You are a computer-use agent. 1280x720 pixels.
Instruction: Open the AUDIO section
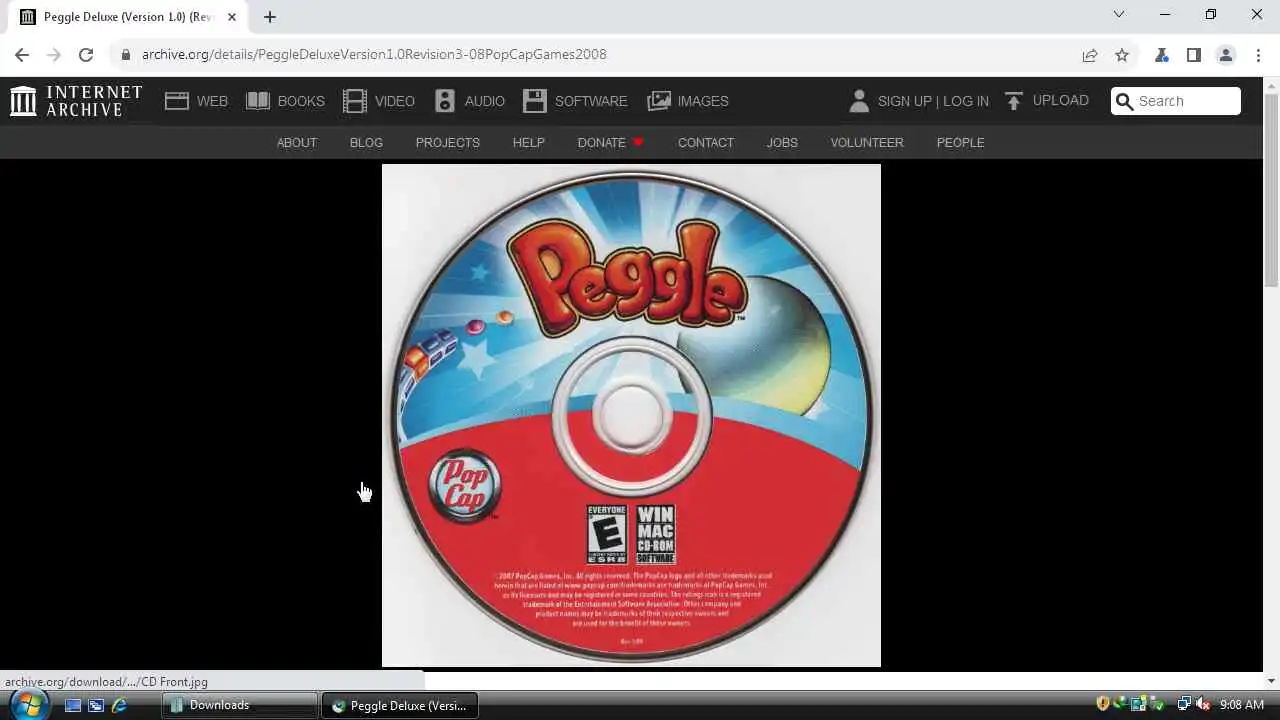469,101
